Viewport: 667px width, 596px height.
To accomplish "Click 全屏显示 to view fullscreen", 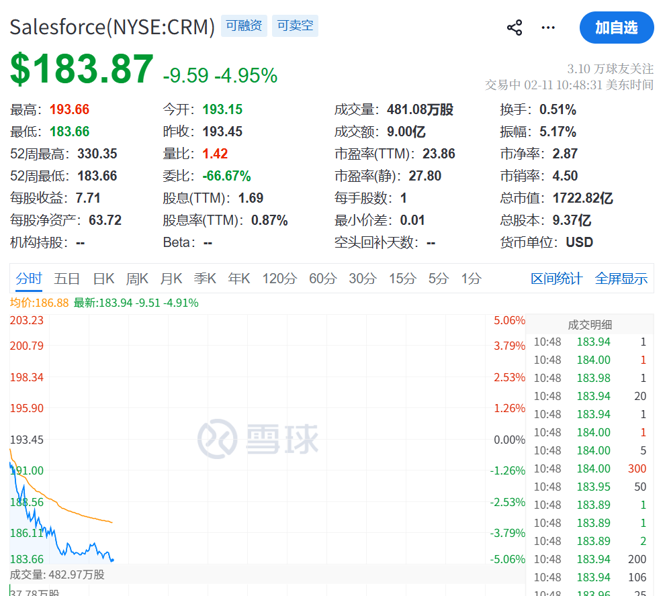I will click(x=621, y=279).
